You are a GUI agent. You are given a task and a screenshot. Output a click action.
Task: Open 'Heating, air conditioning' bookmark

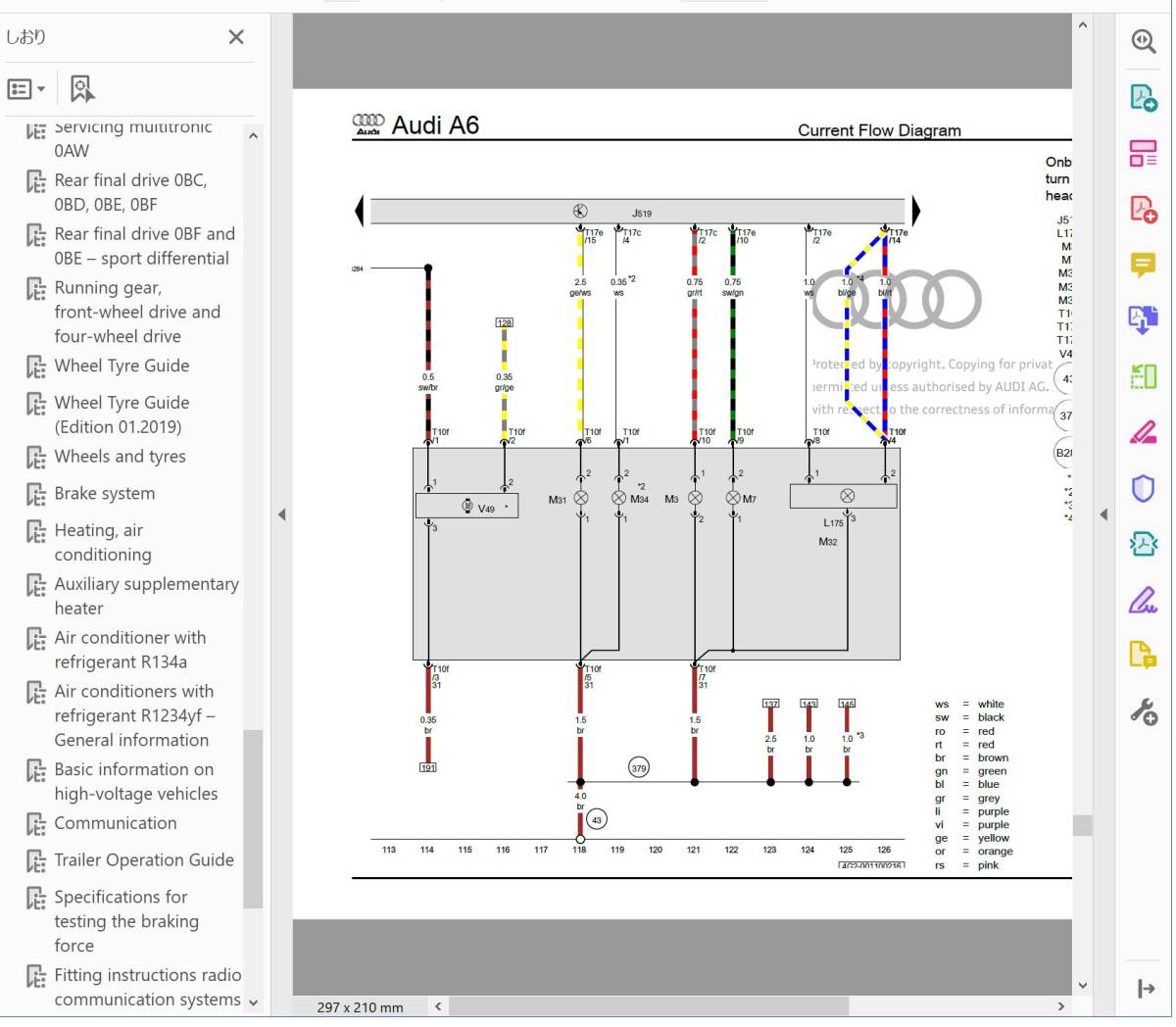(103, 542)
